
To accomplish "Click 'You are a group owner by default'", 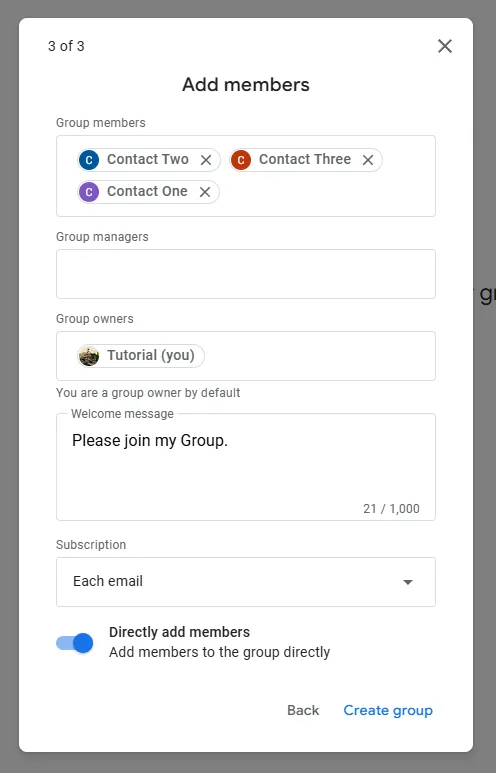I will [x=148, y=393].
